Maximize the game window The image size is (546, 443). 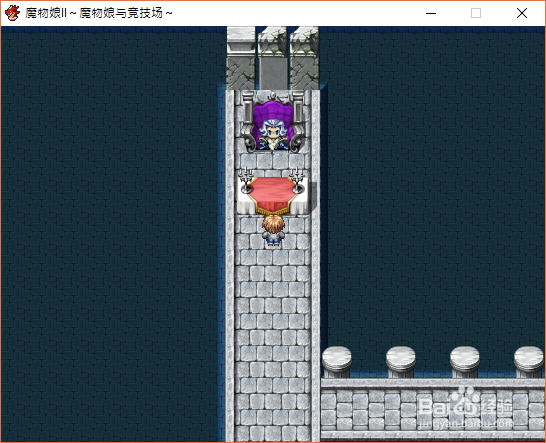click(476, 13)
